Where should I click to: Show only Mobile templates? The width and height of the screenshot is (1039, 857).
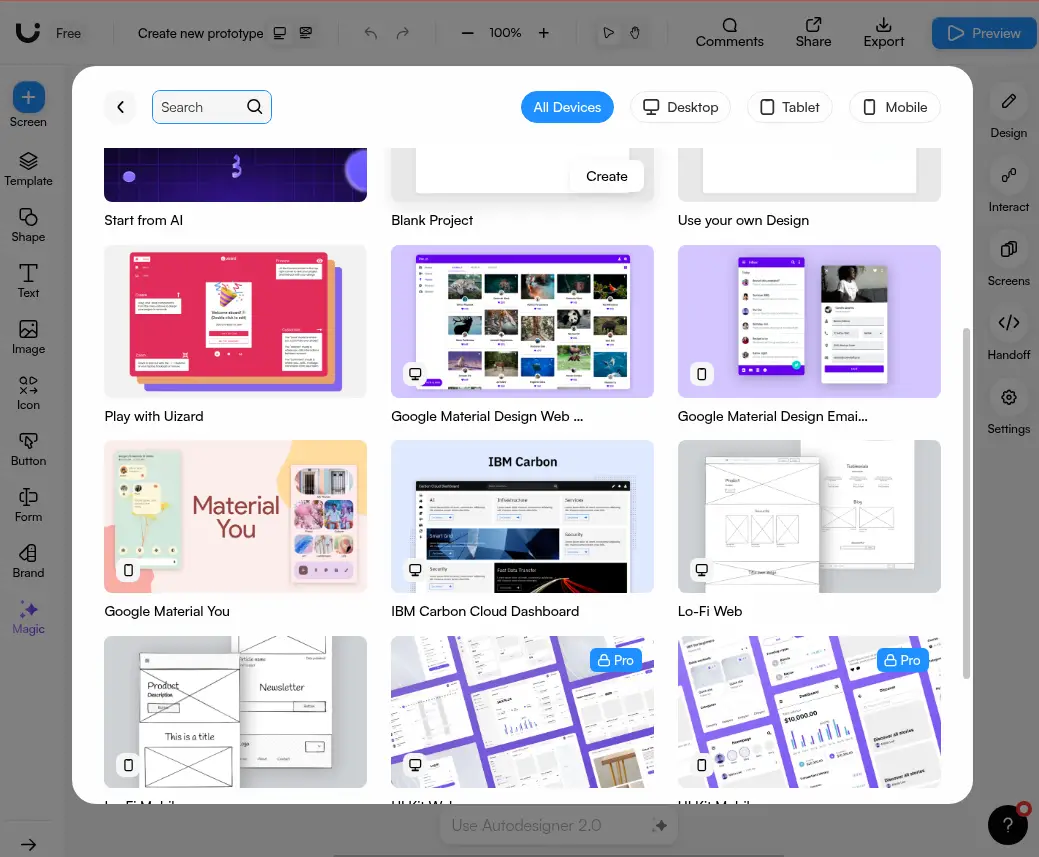click(894, 107)
